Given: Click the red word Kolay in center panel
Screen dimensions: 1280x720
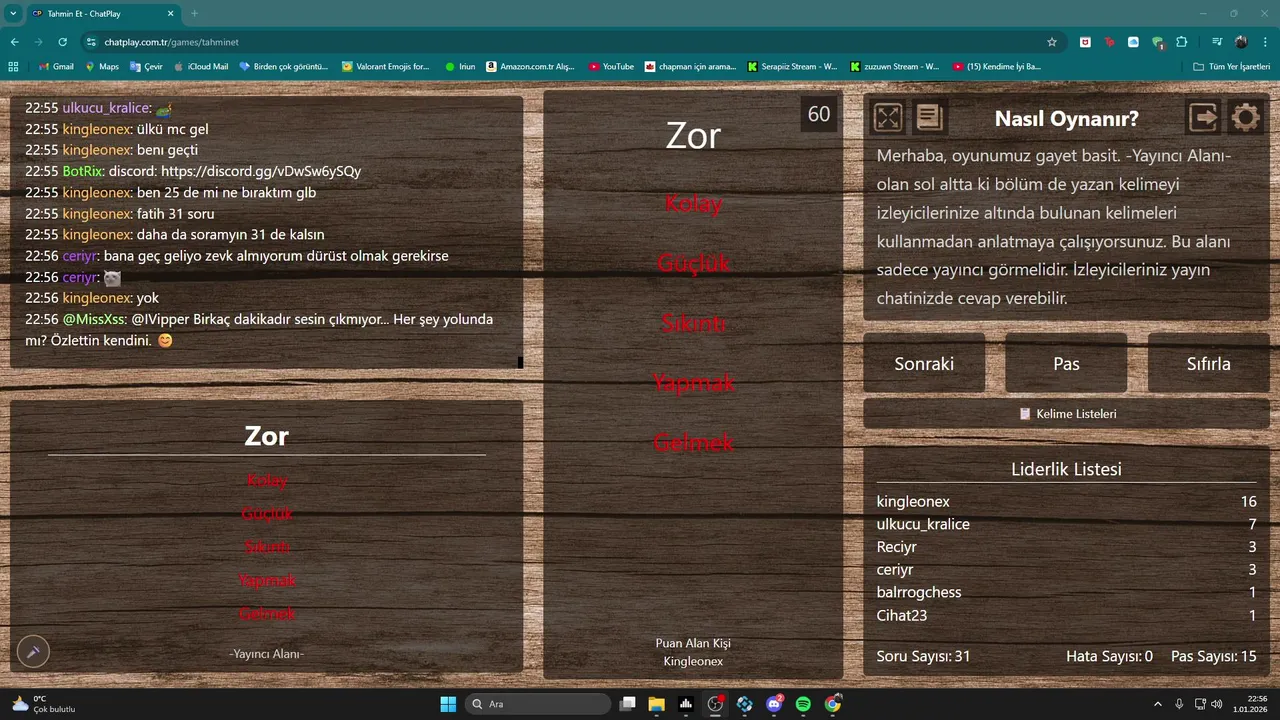Looking at the screenshot, I should click(x=693, y=204).
